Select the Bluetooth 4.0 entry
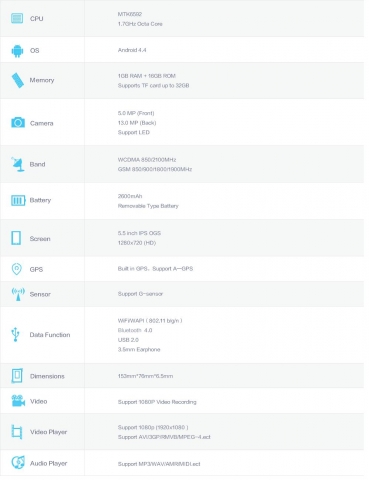Viewport: 369px width, 480px height. (135, 330)
